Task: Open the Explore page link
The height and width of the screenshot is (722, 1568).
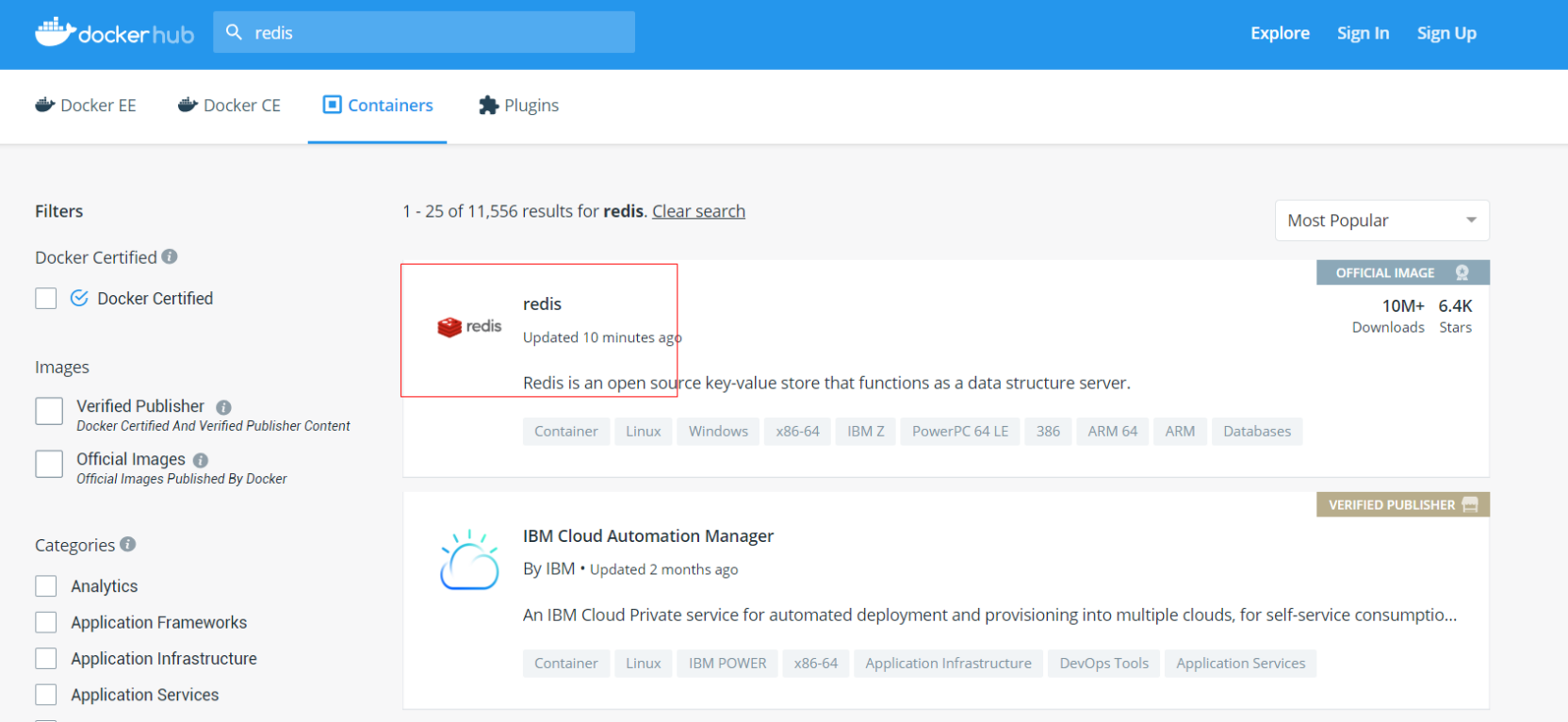Action: [1280, 33]
